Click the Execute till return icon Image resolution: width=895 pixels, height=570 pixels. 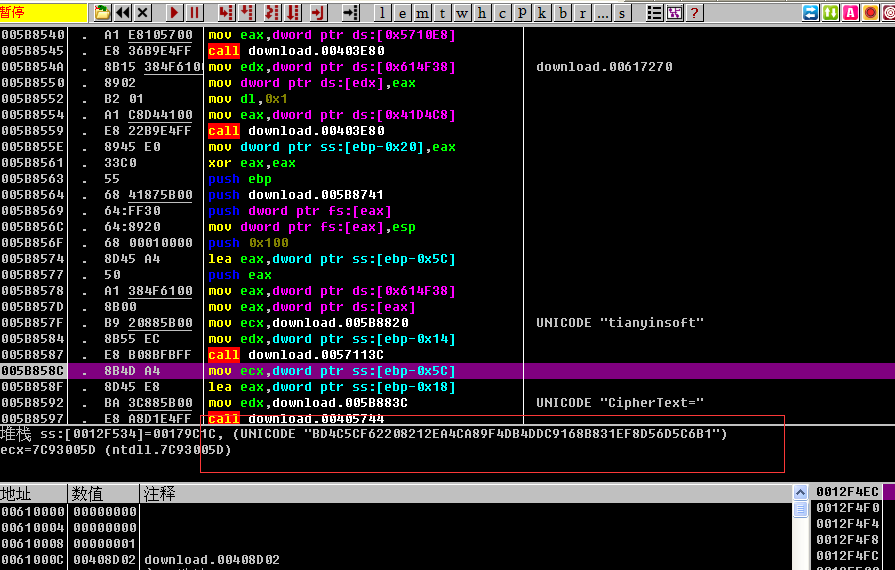[318, 13]
